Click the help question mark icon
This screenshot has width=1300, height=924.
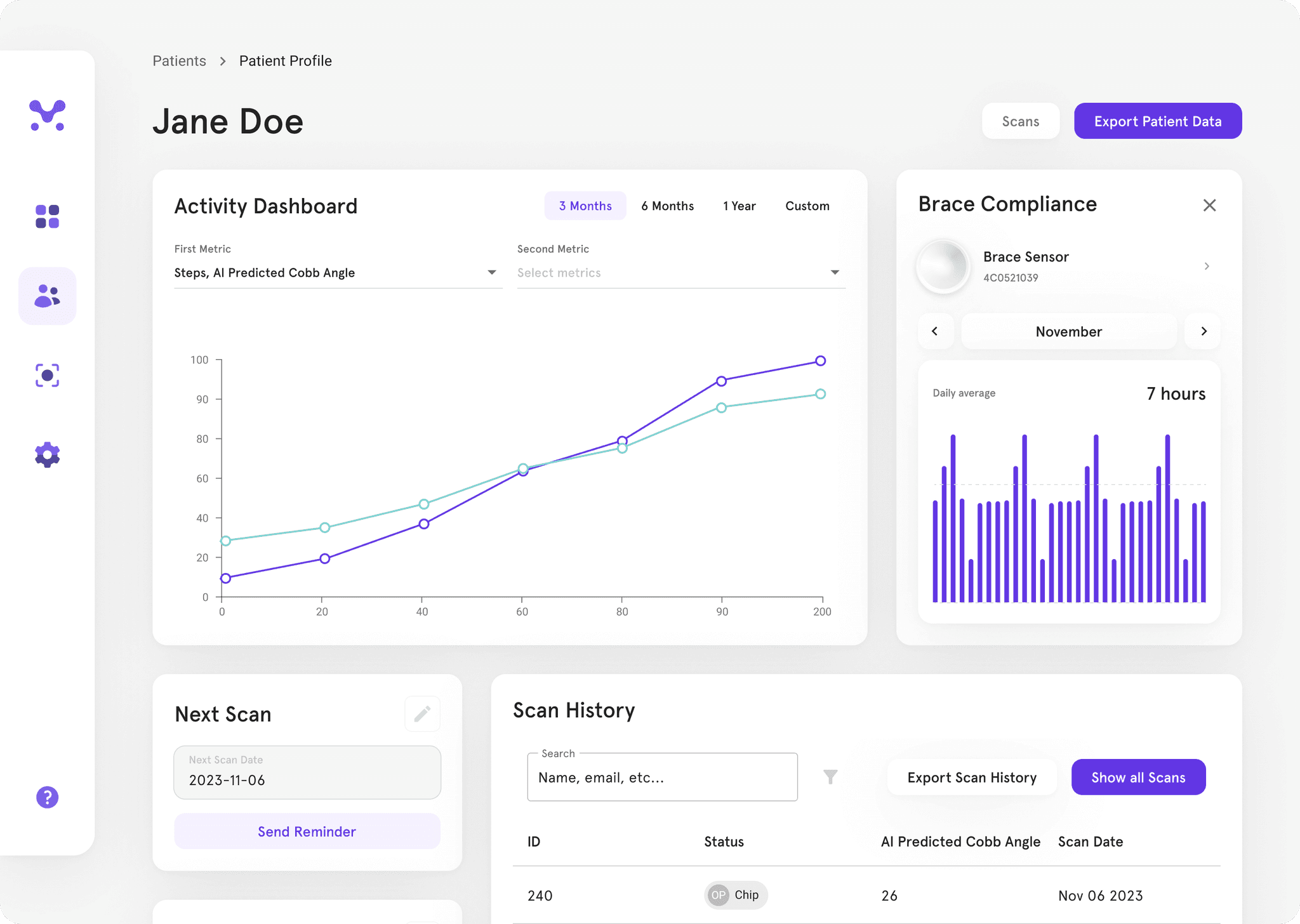(48, 797)
